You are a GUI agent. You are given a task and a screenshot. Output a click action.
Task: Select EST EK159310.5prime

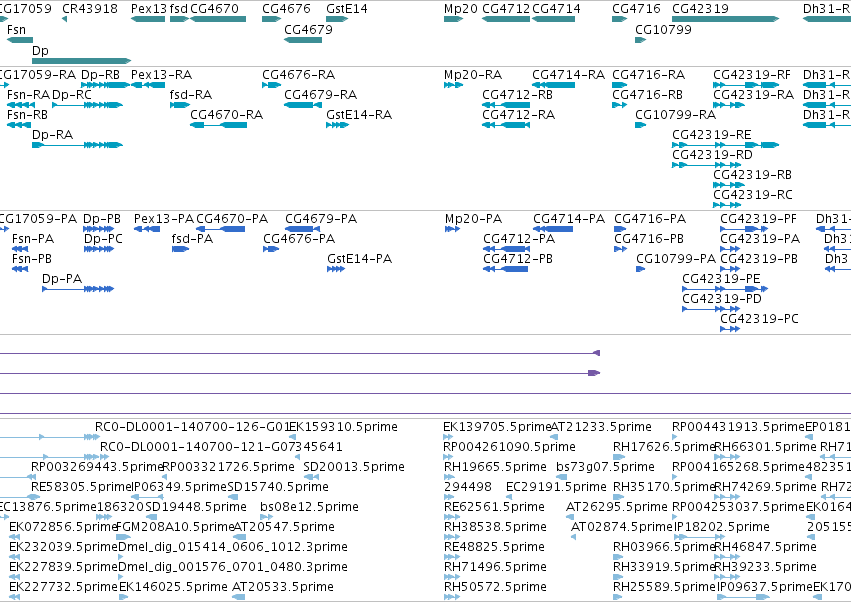click(x=293, y=436)
